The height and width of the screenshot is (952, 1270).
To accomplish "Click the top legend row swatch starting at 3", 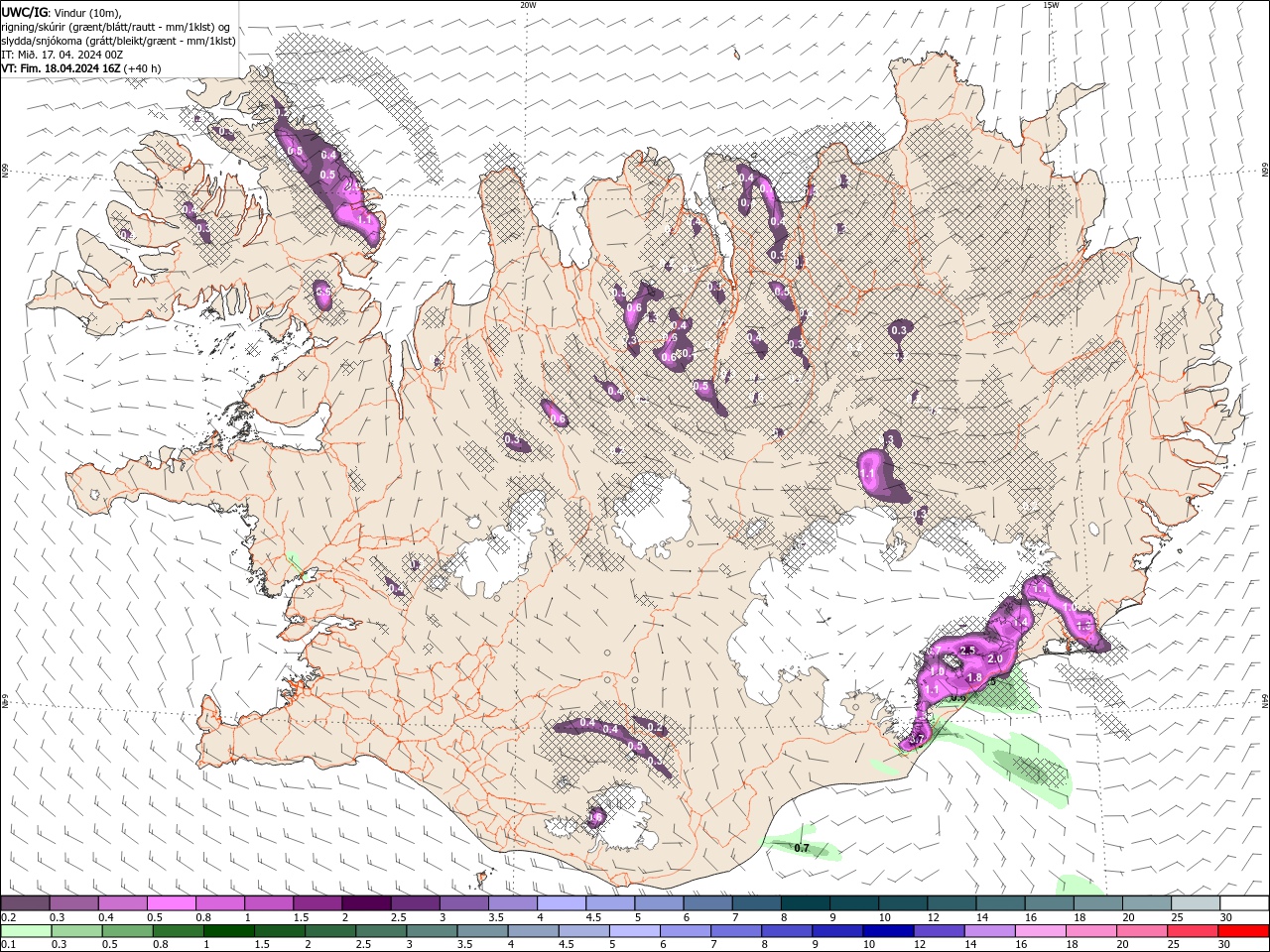I will point(463,903).
